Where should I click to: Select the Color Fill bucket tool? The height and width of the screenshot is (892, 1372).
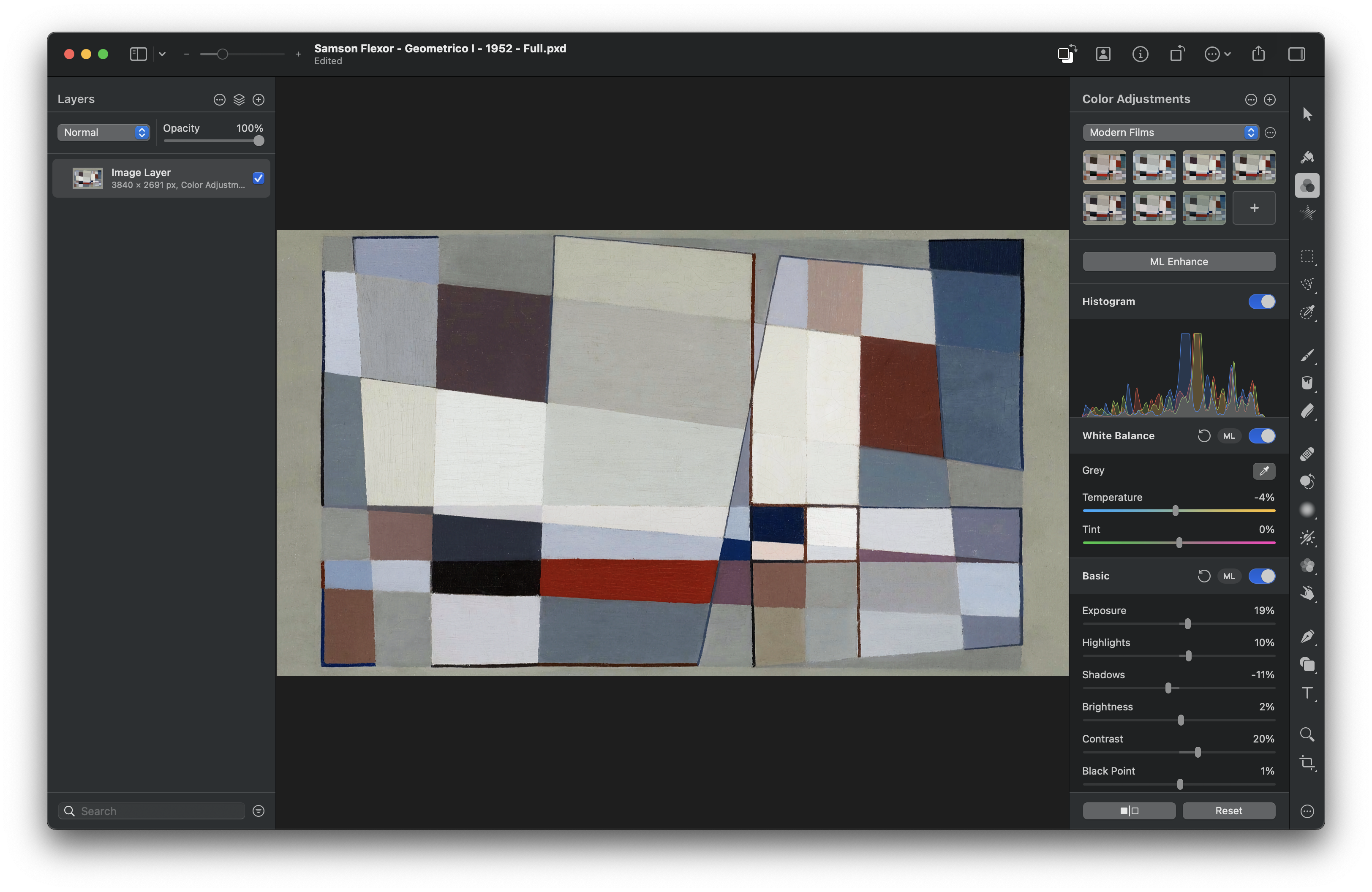coord(1307,383)
